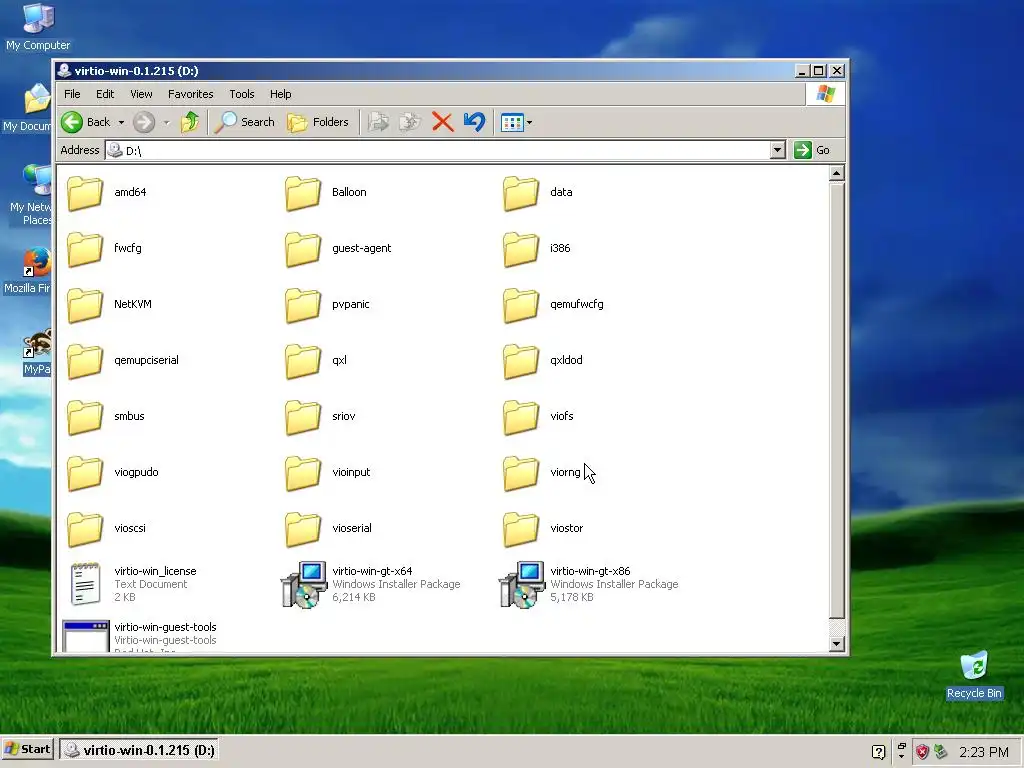Select the pvpanic folder icon
The image size is (1024, 768).
click(x=303, y=305)
